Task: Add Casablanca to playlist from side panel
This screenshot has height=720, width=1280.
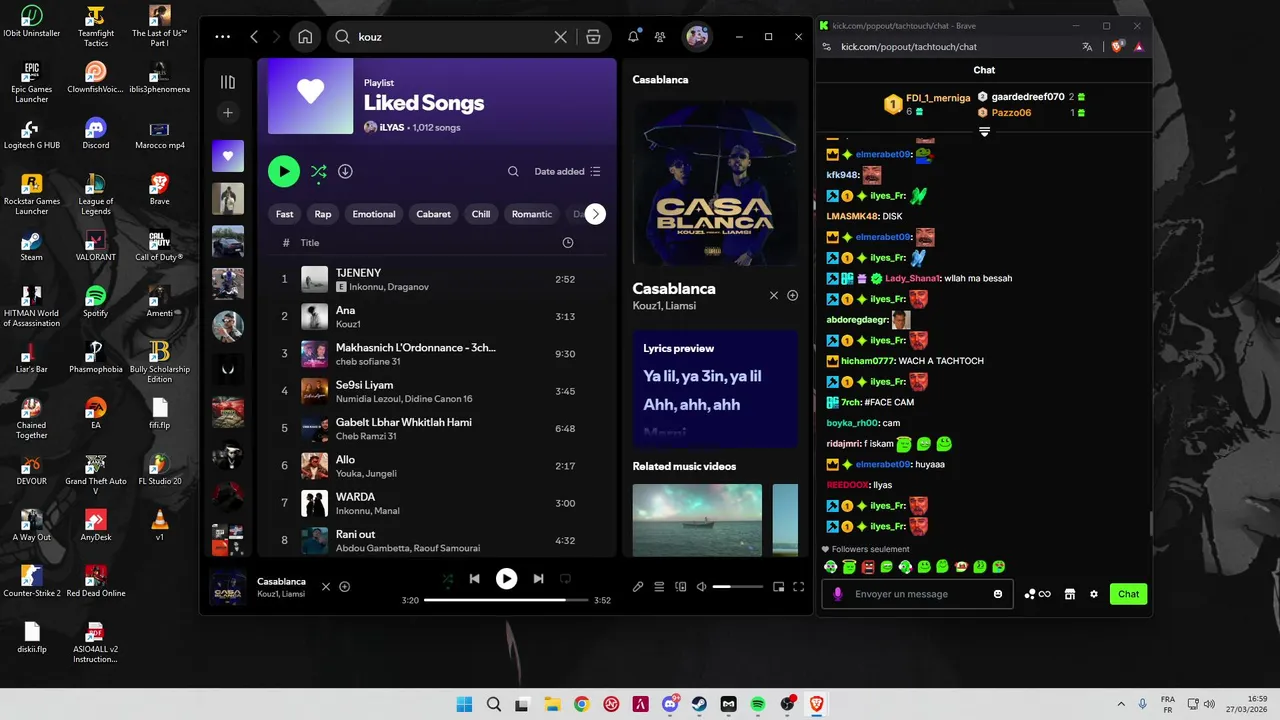Action: (792, 296)
